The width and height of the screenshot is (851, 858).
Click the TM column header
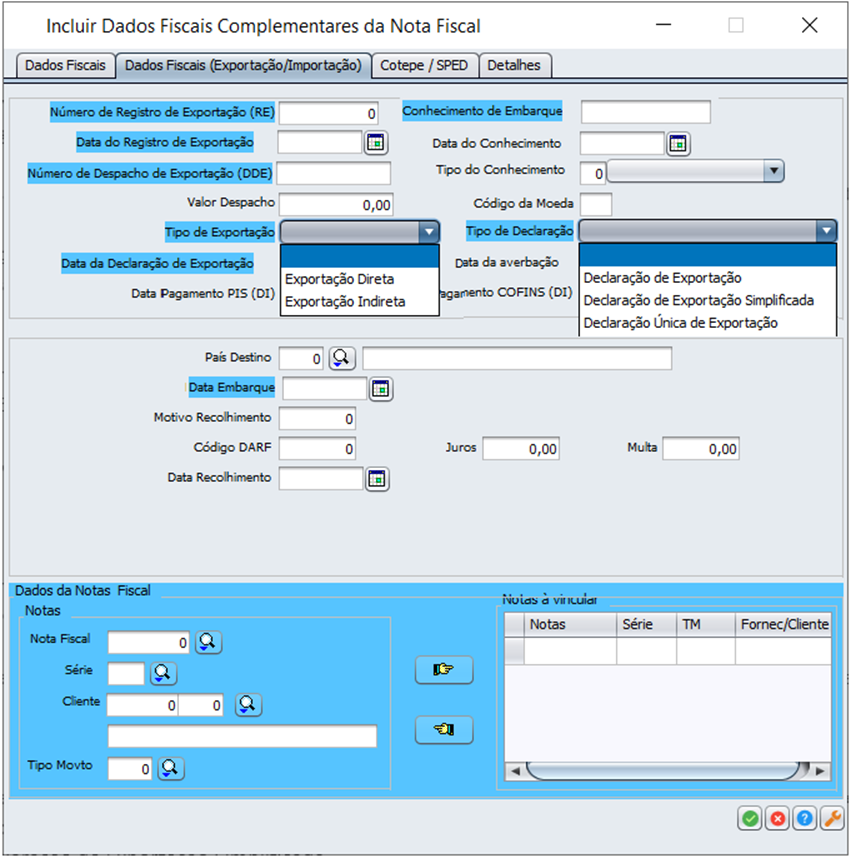click(706, 624)
